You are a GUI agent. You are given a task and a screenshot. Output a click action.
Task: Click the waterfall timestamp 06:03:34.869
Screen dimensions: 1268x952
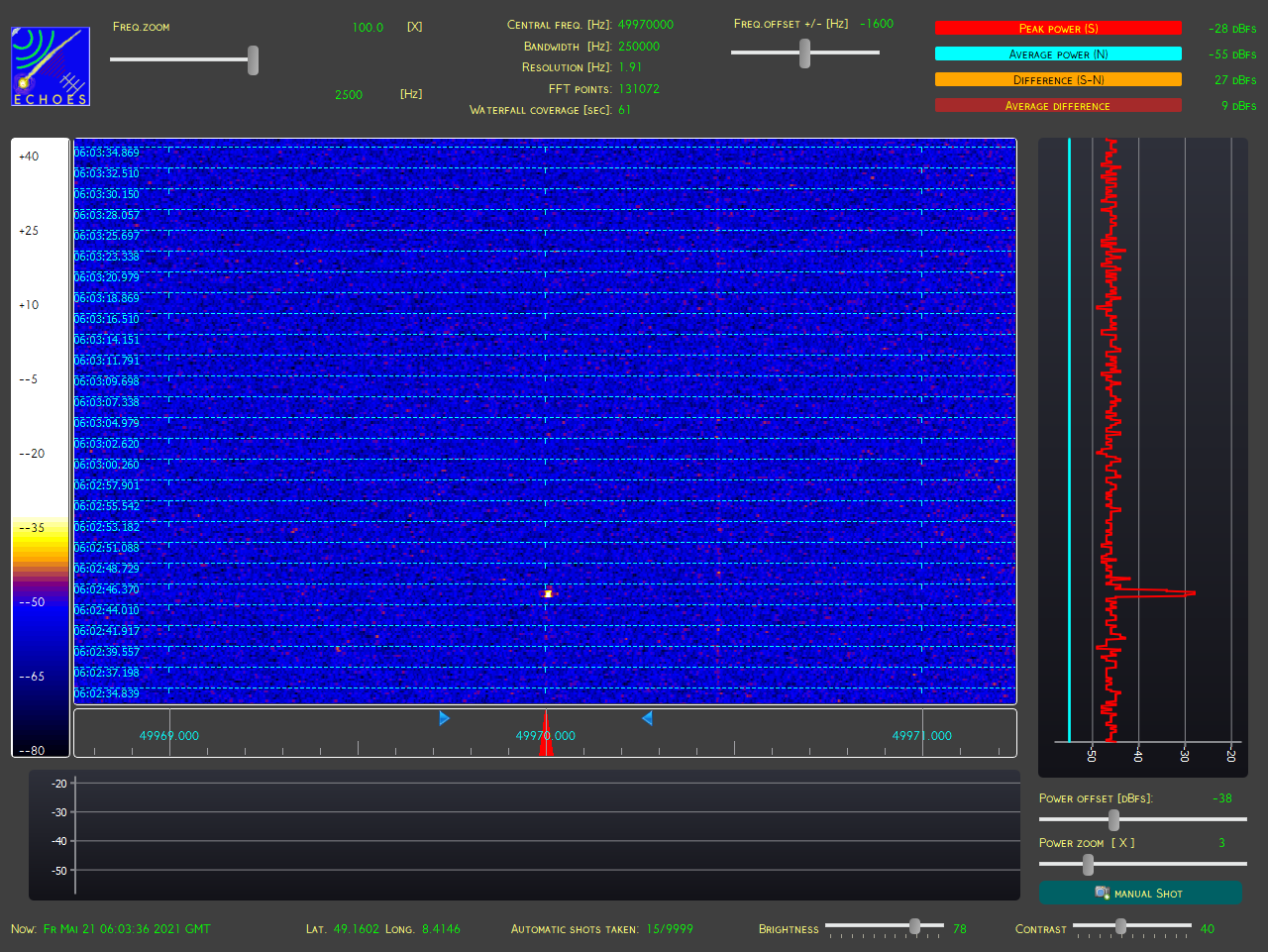click(x=107, y=153)
